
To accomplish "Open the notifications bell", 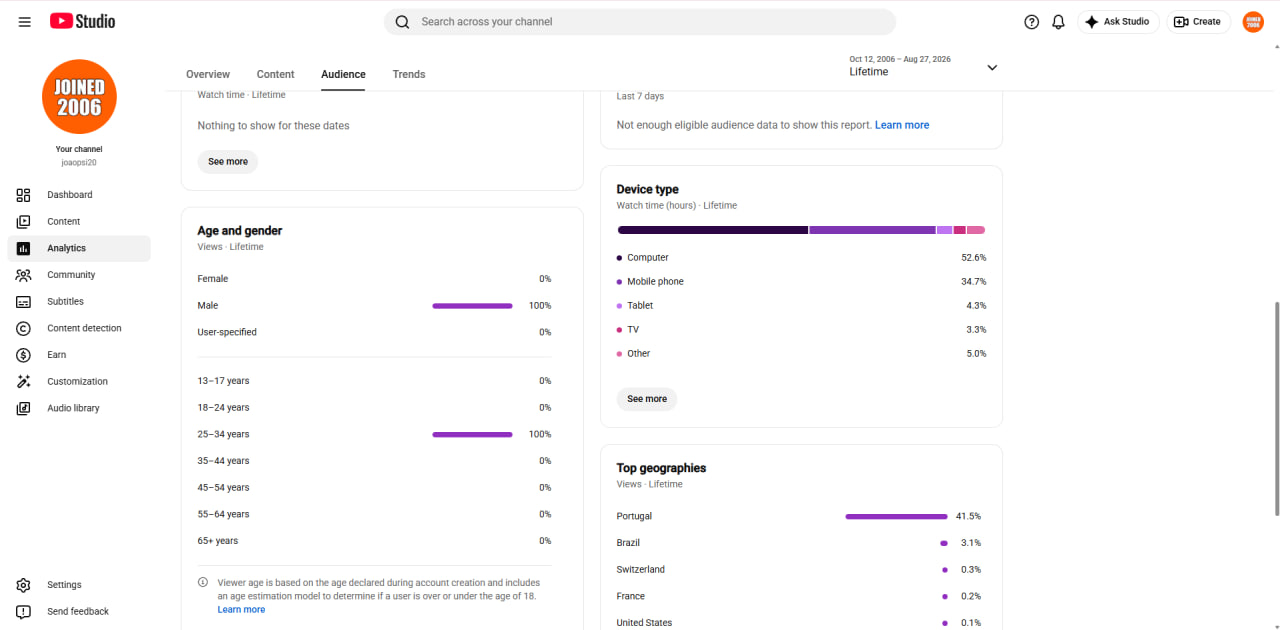I will coord(1058,22).
